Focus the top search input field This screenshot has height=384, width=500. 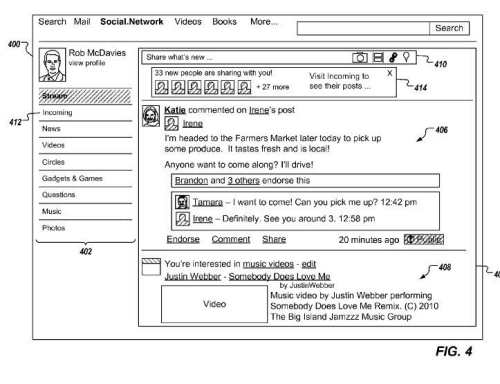pos(363,28)
